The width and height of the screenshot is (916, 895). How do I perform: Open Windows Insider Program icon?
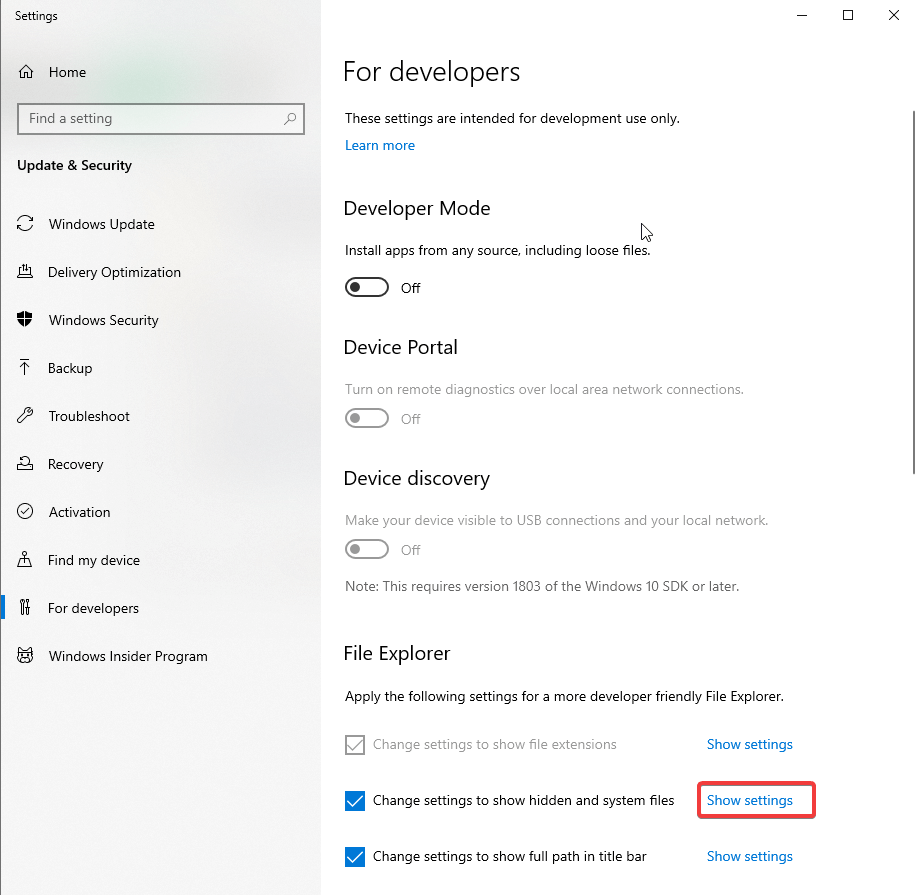point(26,656)
